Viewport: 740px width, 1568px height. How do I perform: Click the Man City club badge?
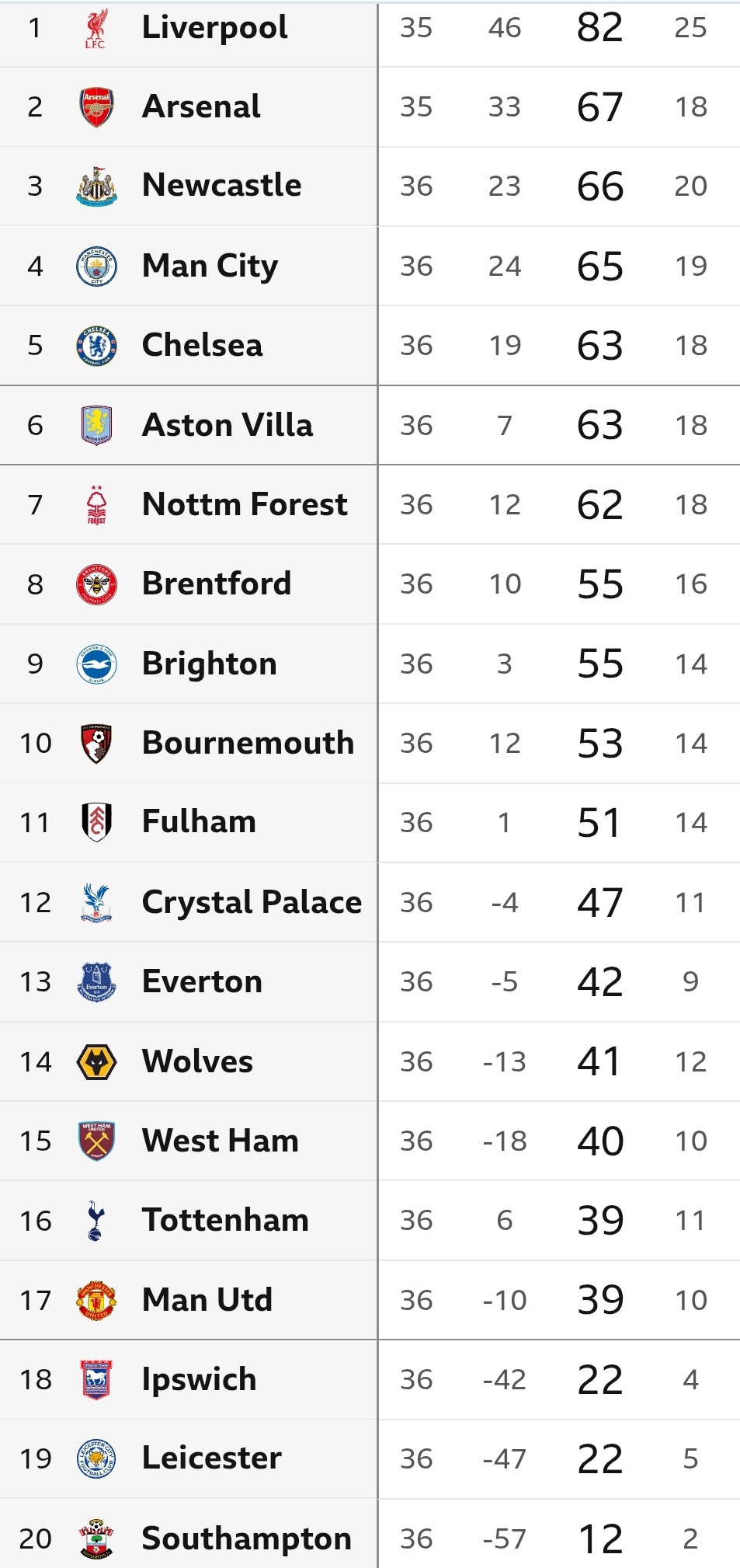[96, 267]
